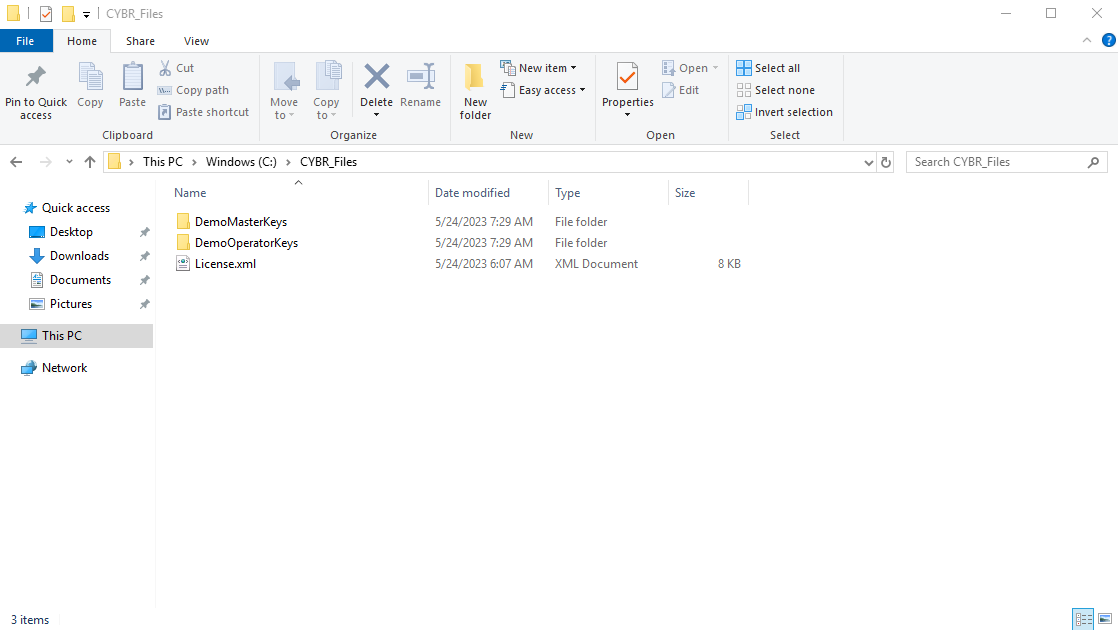Image resolution: width=1118 pixels, height=630 pixels.
Task: Create a New folder
Action: (475, 91)
